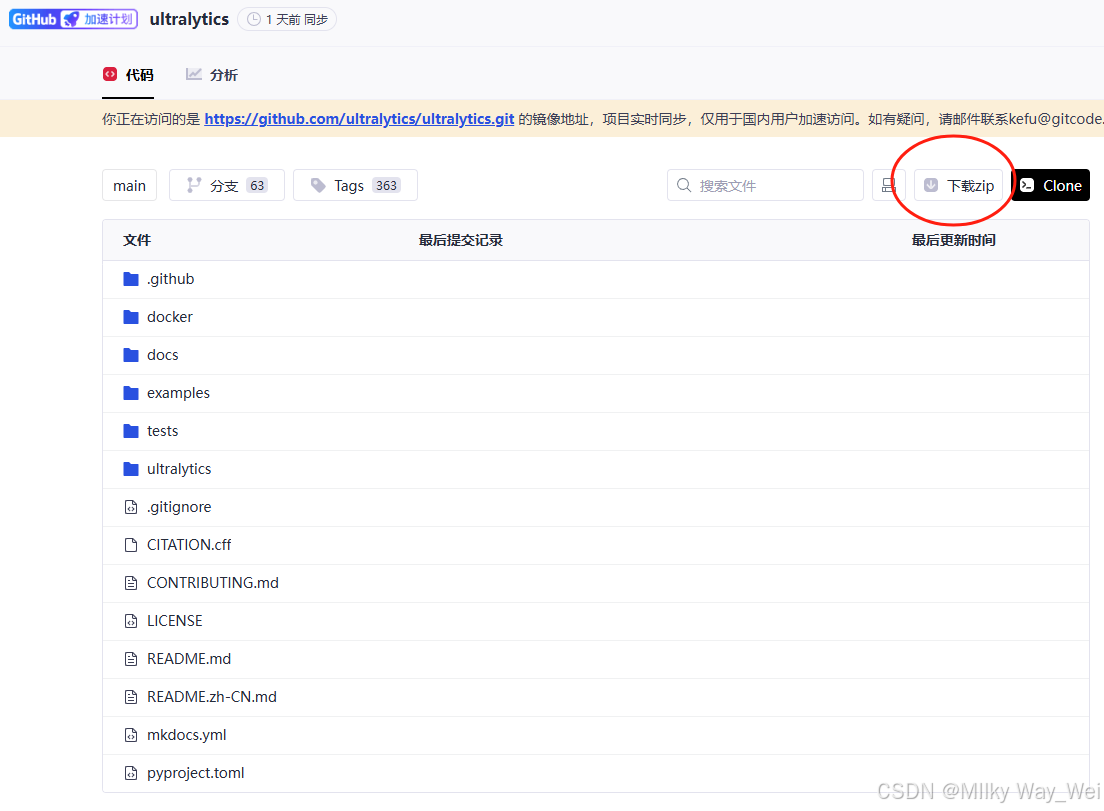The width and height of the screenshot is (1104, 811).
Task: Click the layout icon button beside the search box
Action: (889, 185)
